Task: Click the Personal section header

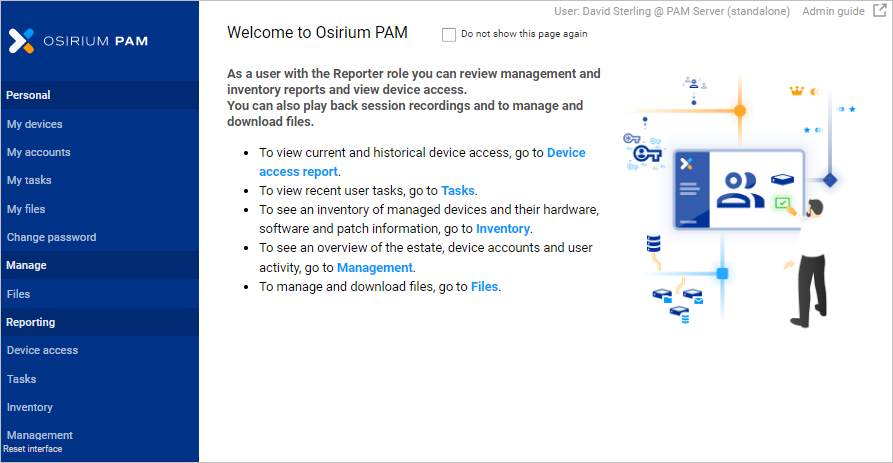Action: point(100,95)
